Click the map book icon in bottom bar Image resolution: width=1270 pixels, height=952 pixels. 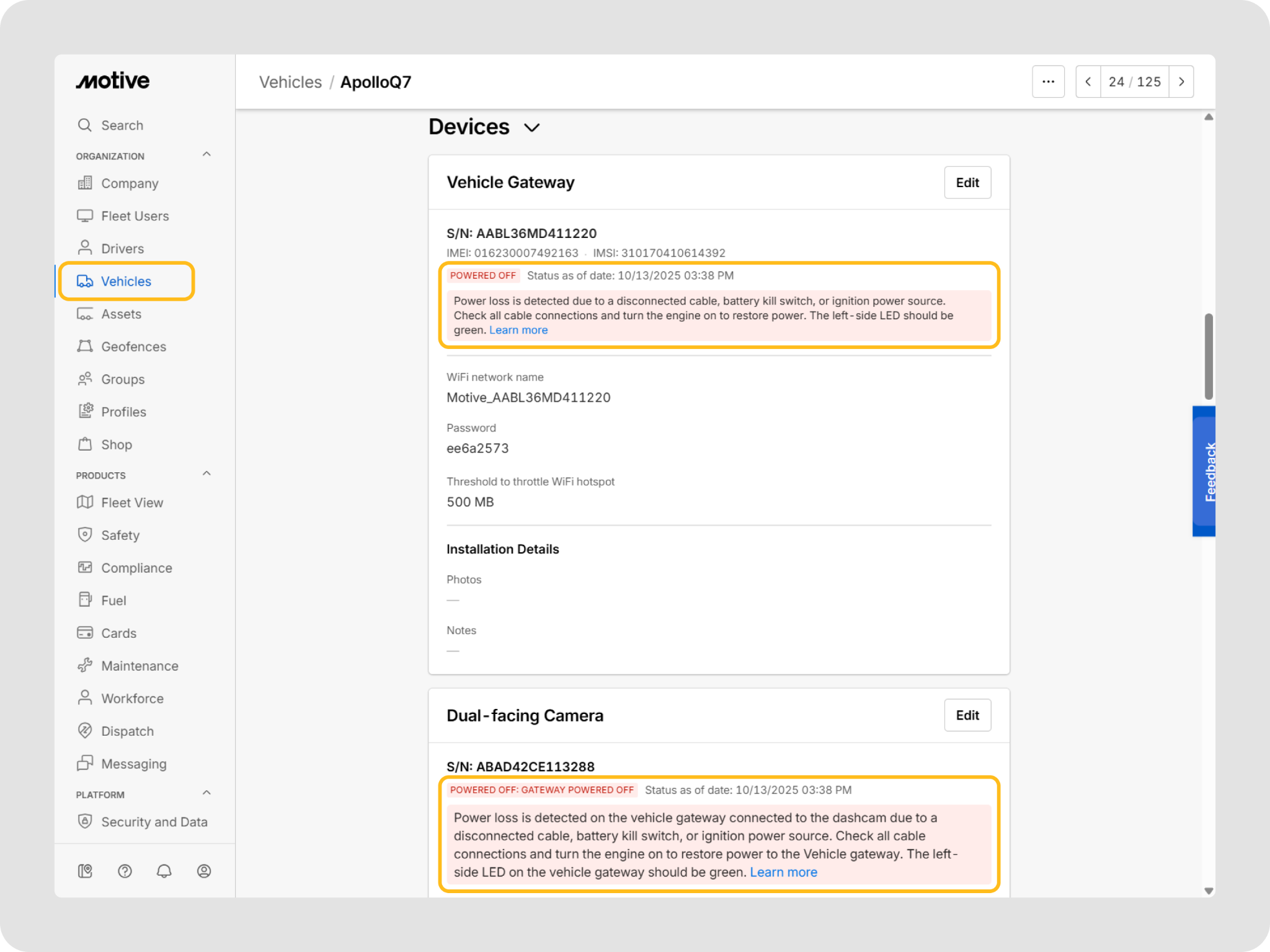click(x=85, y=871)
